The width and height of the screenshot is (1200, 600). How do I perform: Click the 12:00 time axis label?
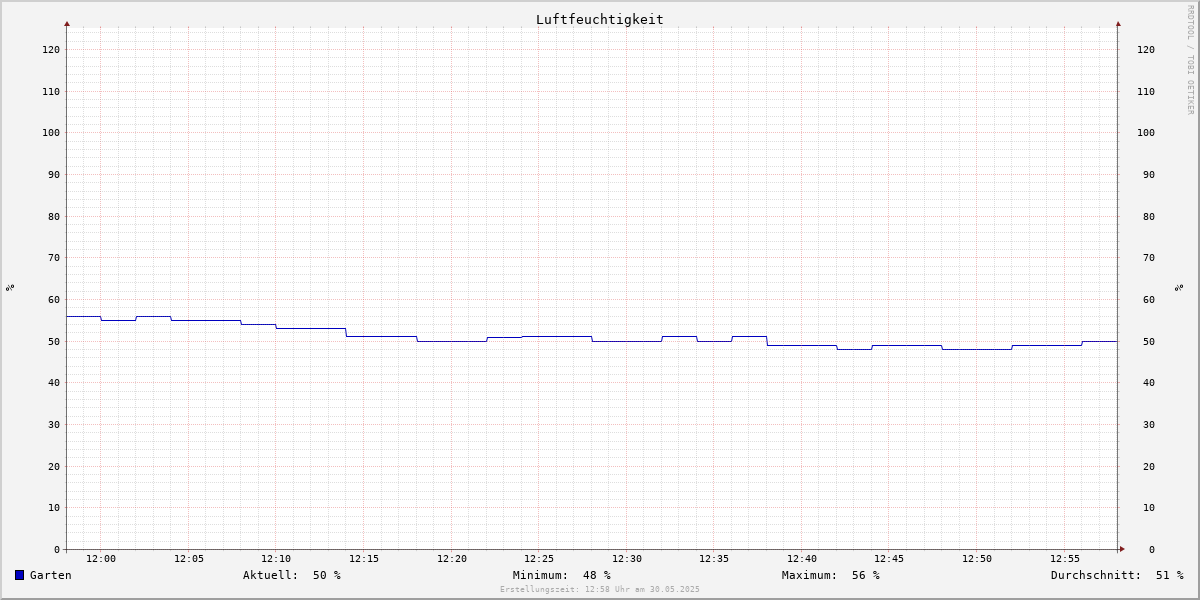pyautogui.click(x=101, y=558)
